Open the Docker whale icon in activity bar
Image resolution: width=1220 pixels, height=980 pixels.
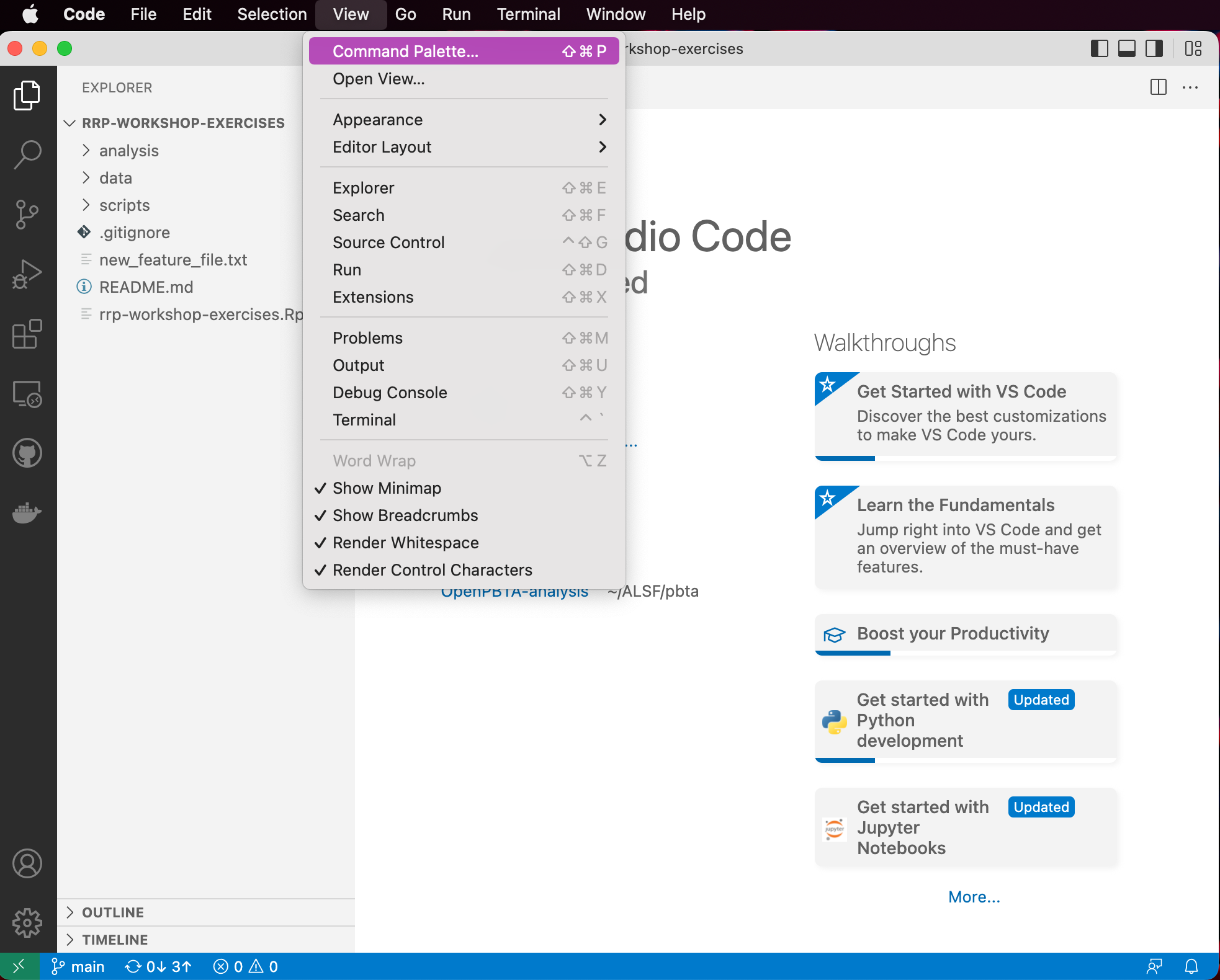click(27, 513)
